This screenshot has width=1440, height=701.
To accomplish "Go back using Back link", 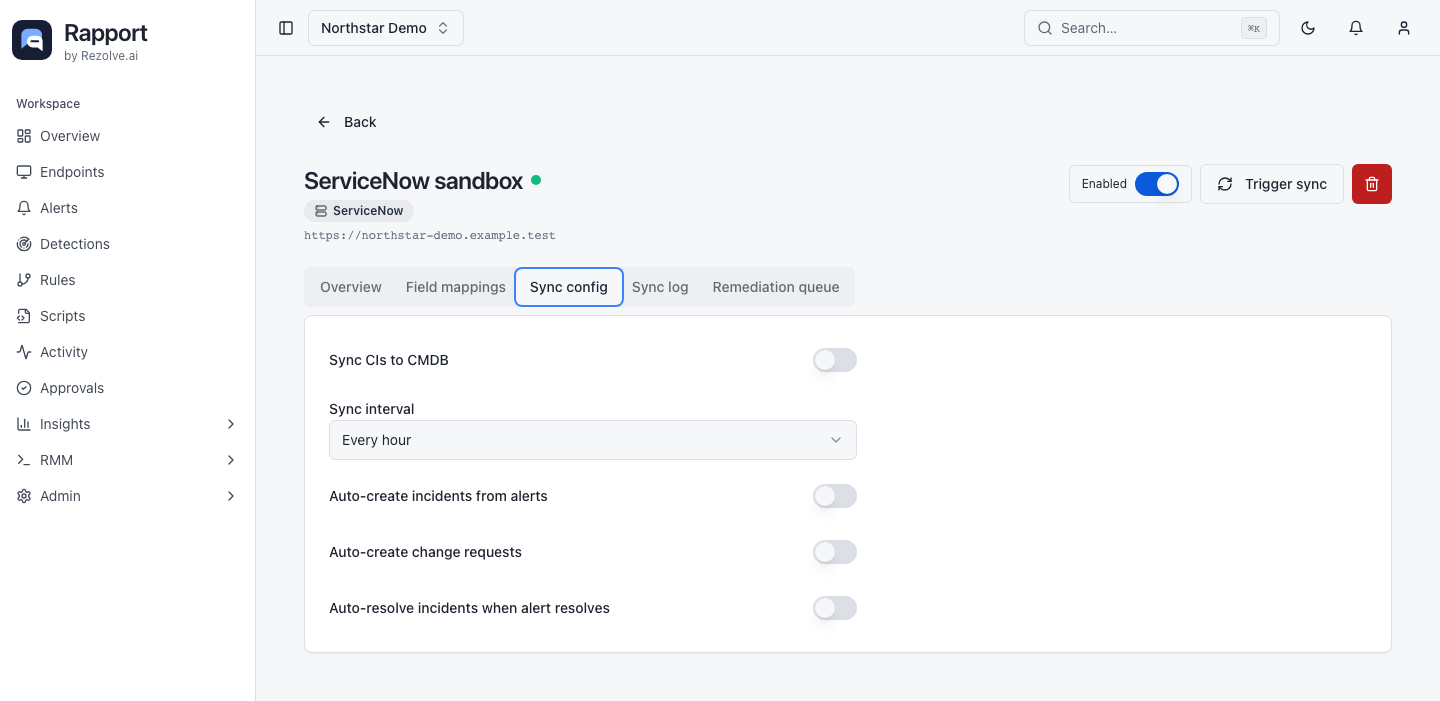I will tap(346, 122).
